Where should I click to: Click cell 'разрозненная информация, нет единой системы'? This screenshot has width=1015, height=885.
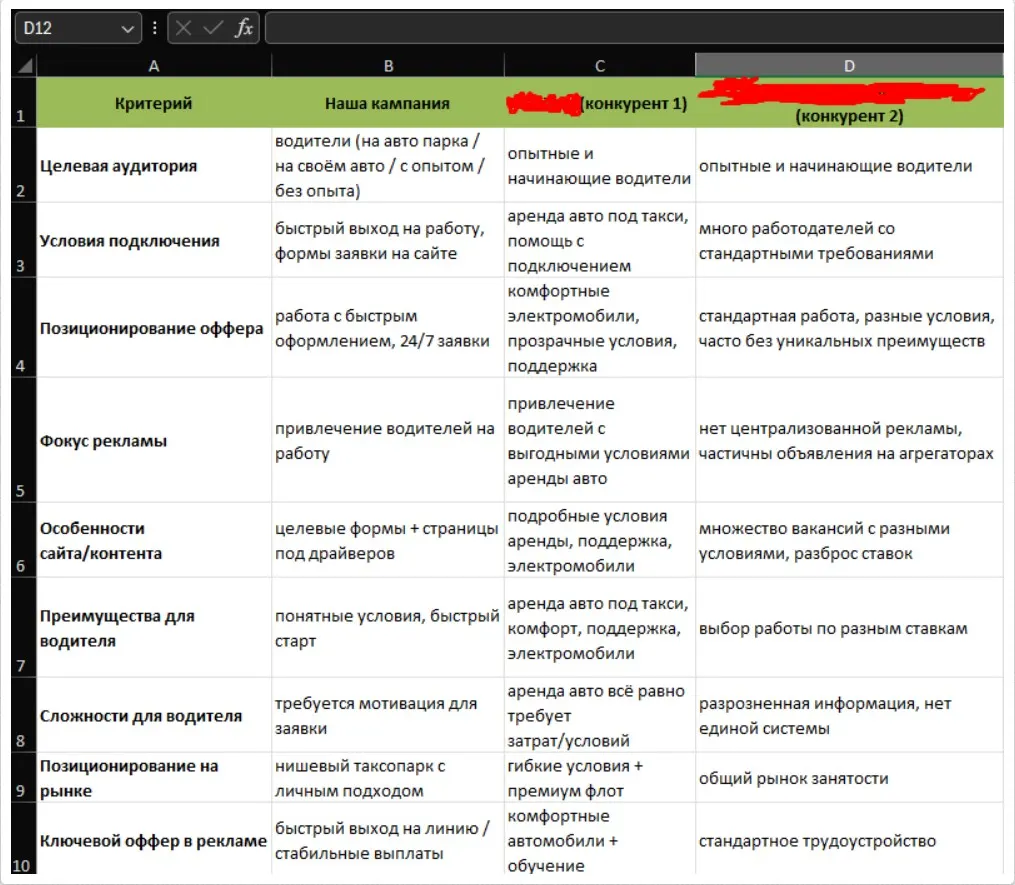[849, 715]
